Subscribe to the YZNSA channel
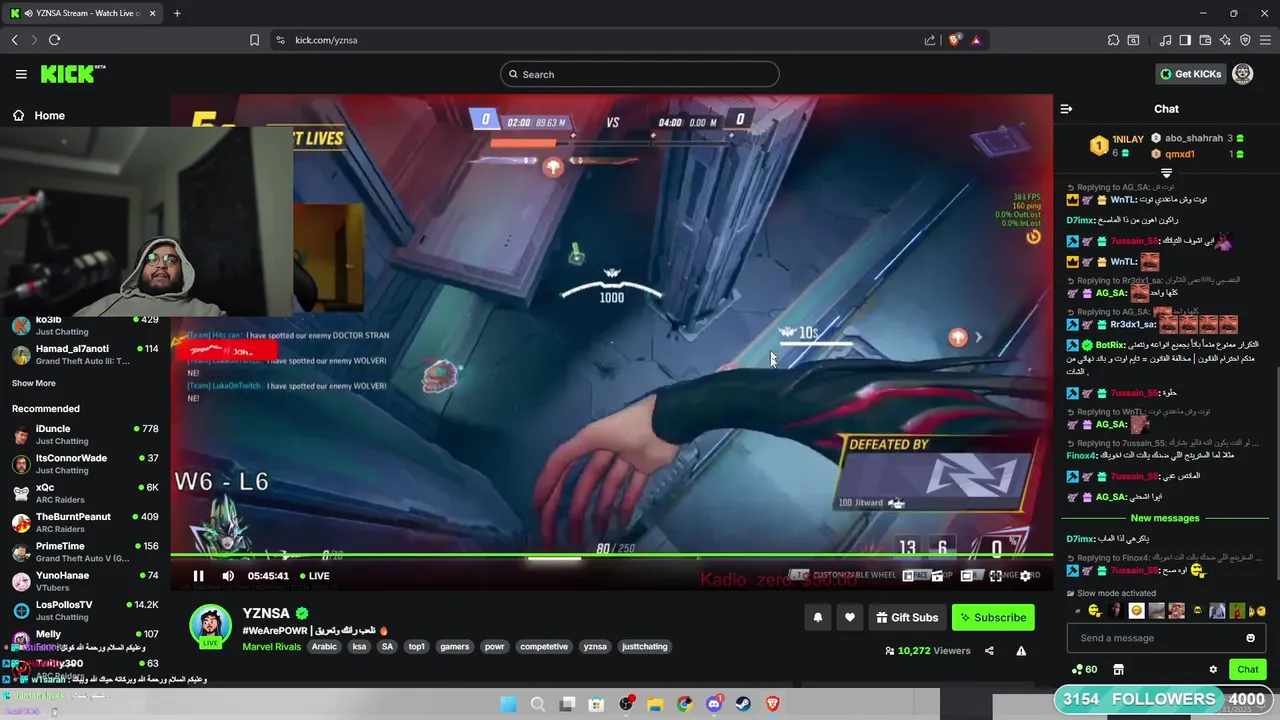This screenshot has height=720, width=1280. [993, 618]
